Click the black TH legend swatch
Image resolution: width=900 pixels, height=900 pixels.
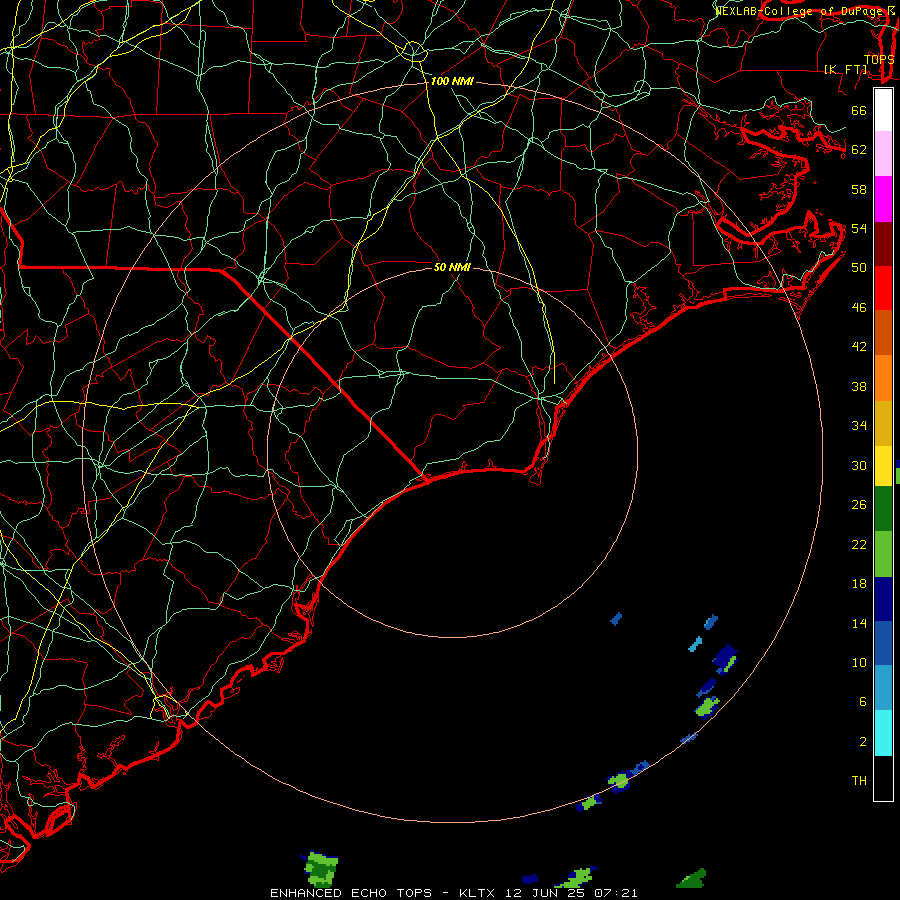click(883, 778)
